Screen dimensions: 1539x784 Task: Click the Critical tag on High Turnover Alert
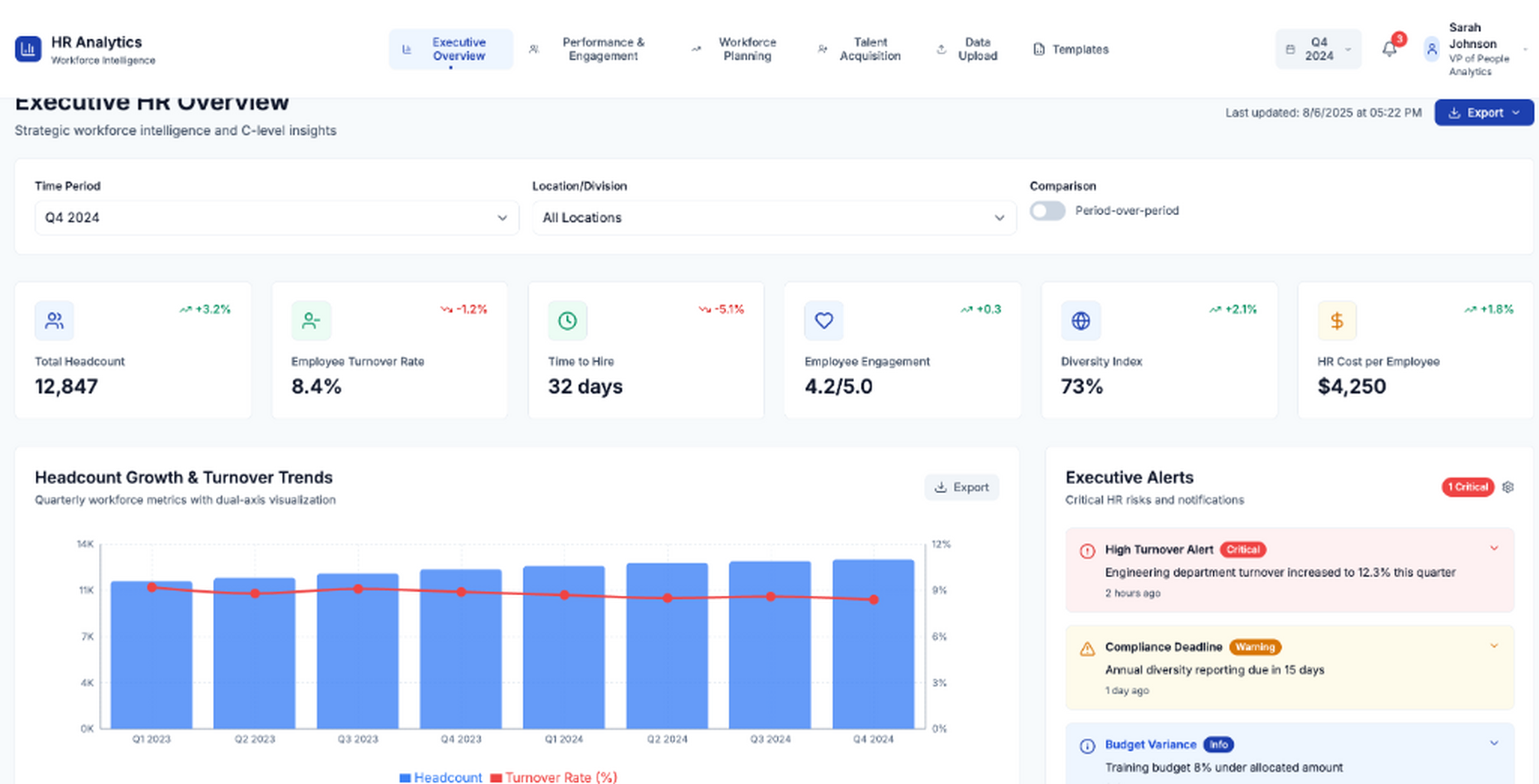click(x=1243, y=550)
